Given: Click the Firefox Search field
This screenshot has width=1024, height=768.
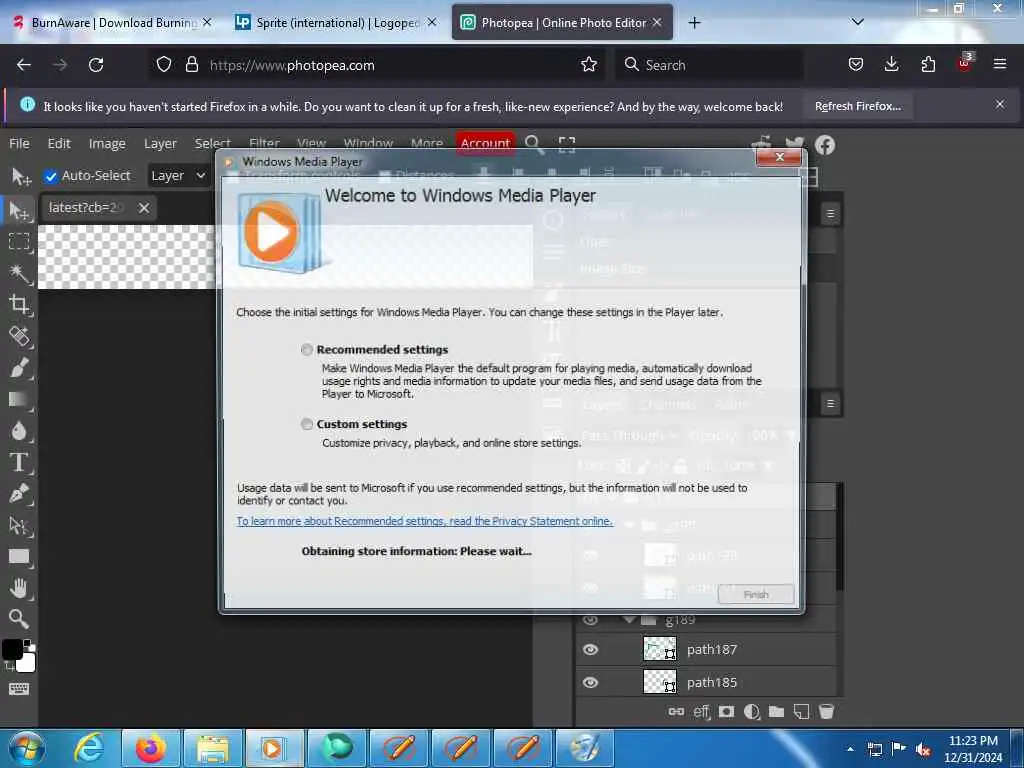Looking at the screenshot, I should (x=709, y=65).
